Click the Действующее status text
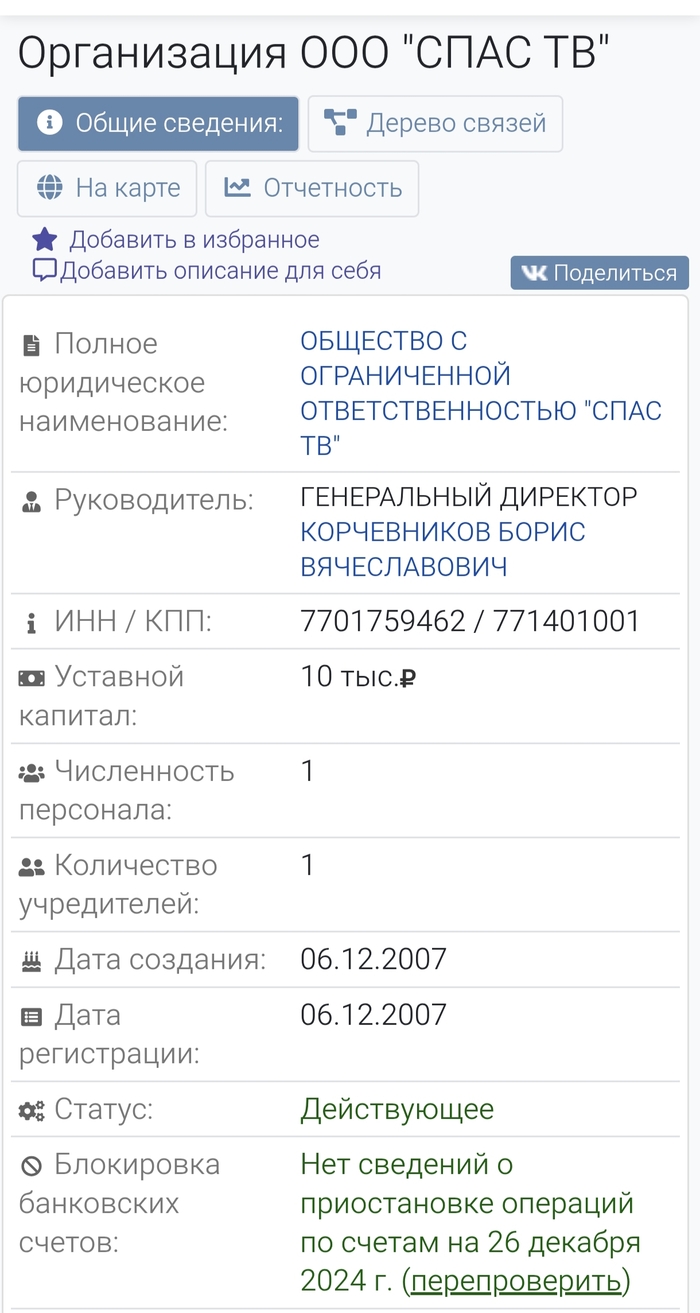 (397, 1109)
